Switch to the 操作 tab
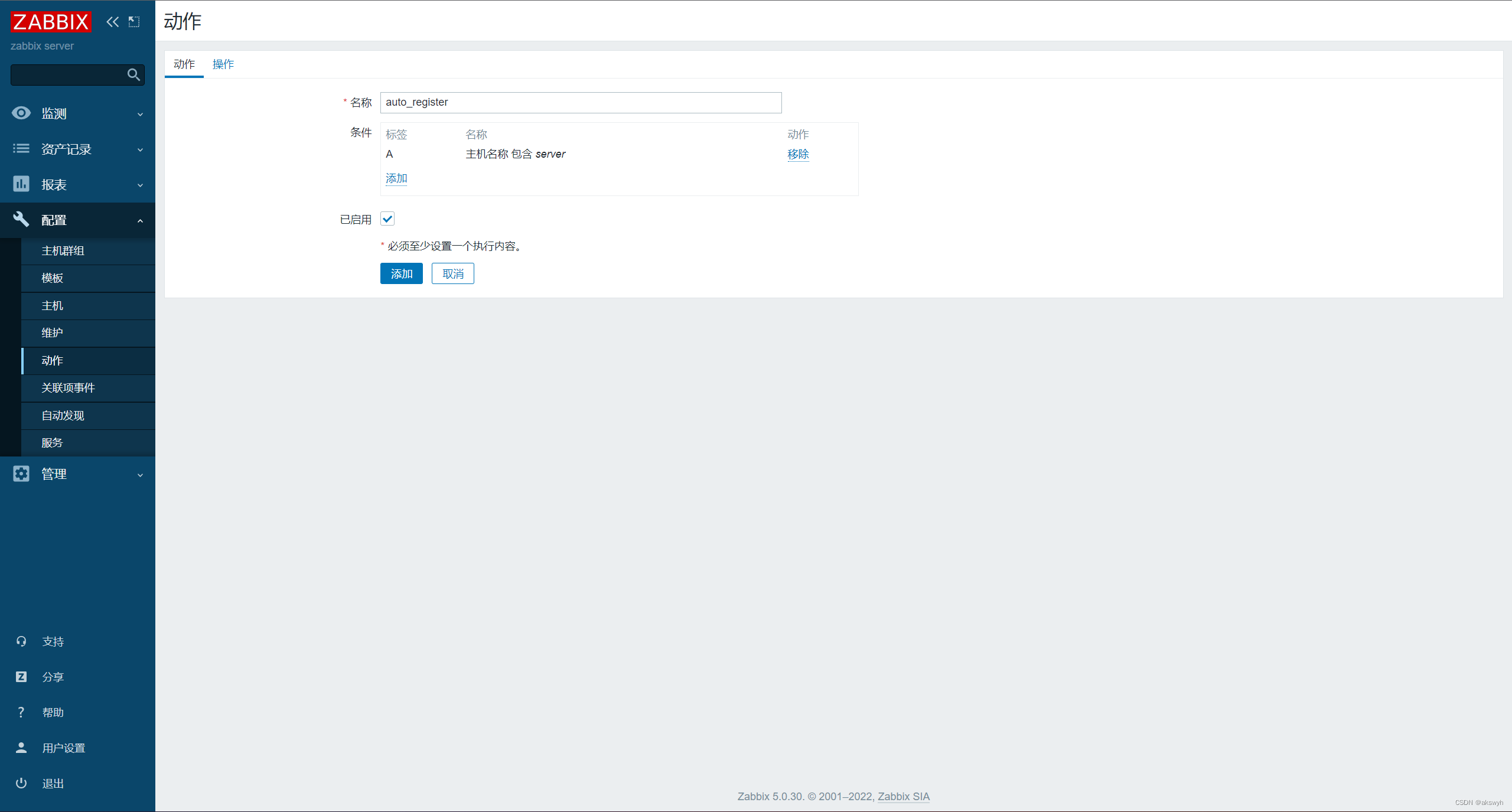This screenshot has height=812, width=1512. pyautogui.click(x=223, y=64)
